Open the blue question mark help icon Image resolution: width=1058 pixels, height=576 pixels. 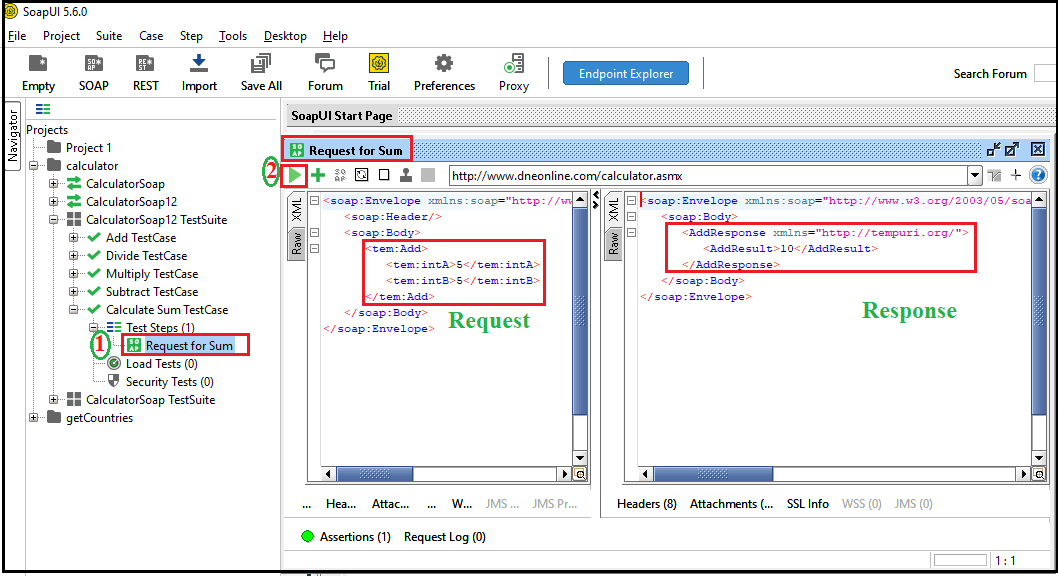(x=1038, y=175)
